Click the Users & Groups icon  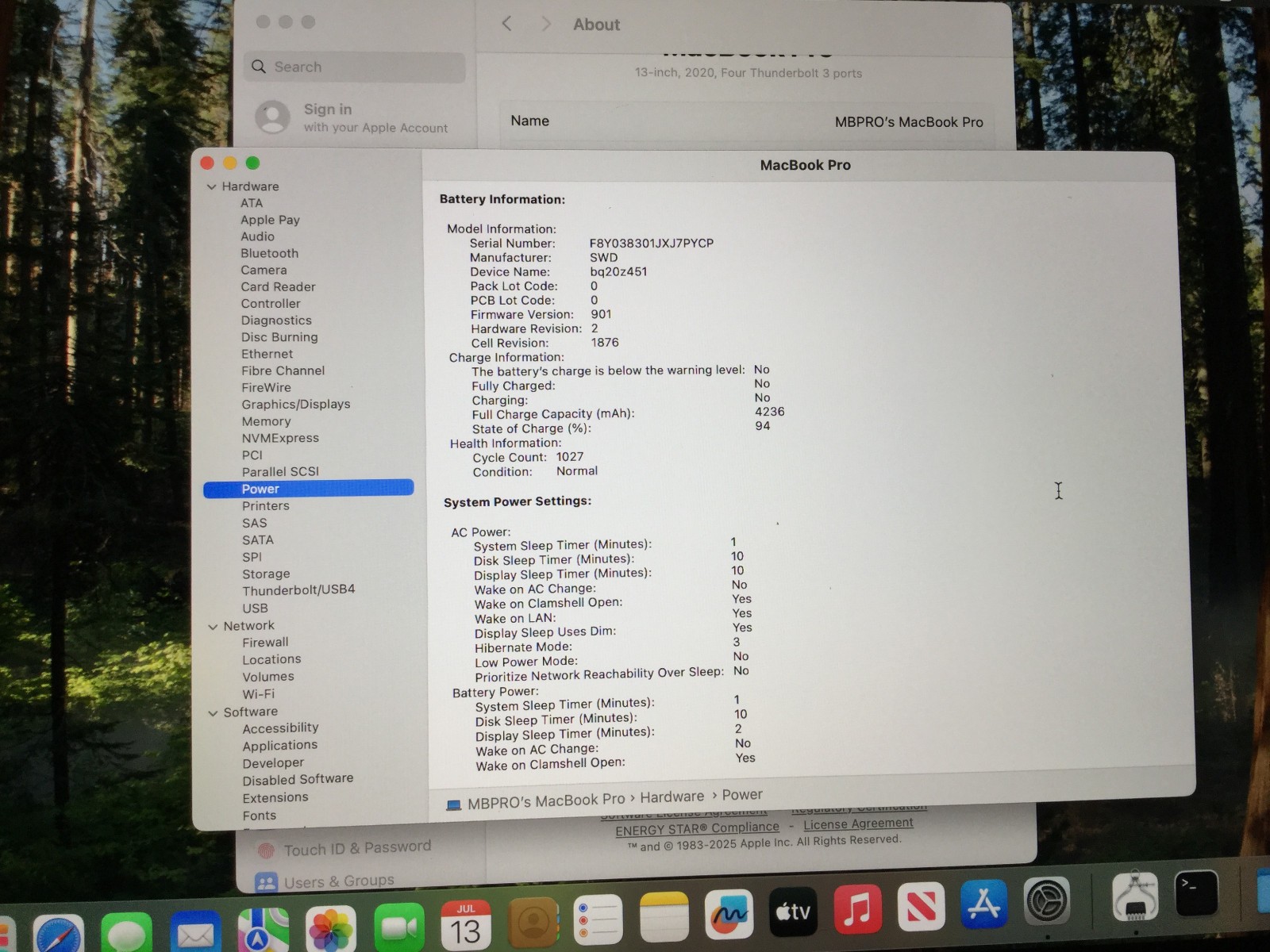(x=266, y=882)
